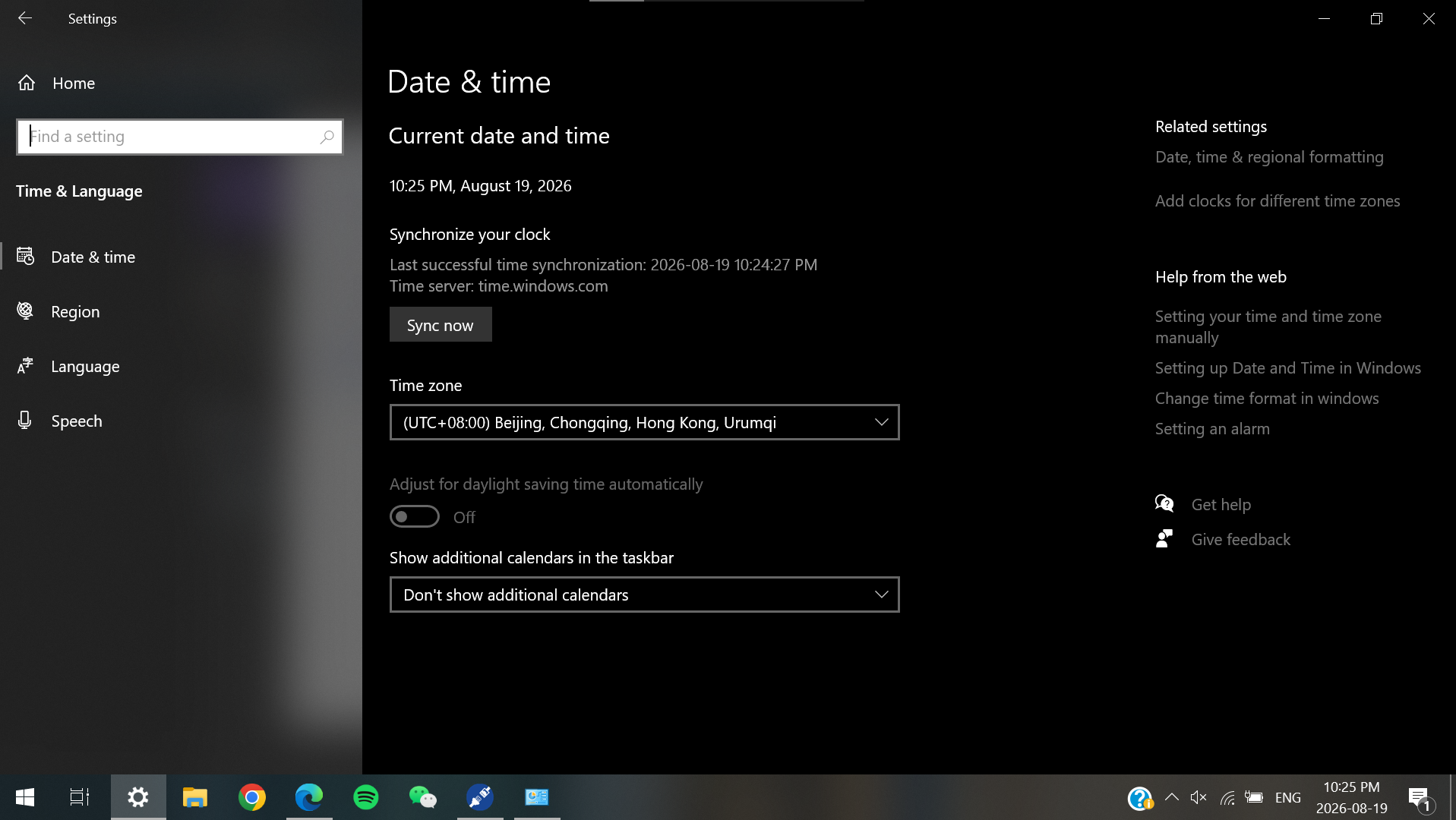Click Give feedback link
1456x820 pixels.
coord(1240,540)
